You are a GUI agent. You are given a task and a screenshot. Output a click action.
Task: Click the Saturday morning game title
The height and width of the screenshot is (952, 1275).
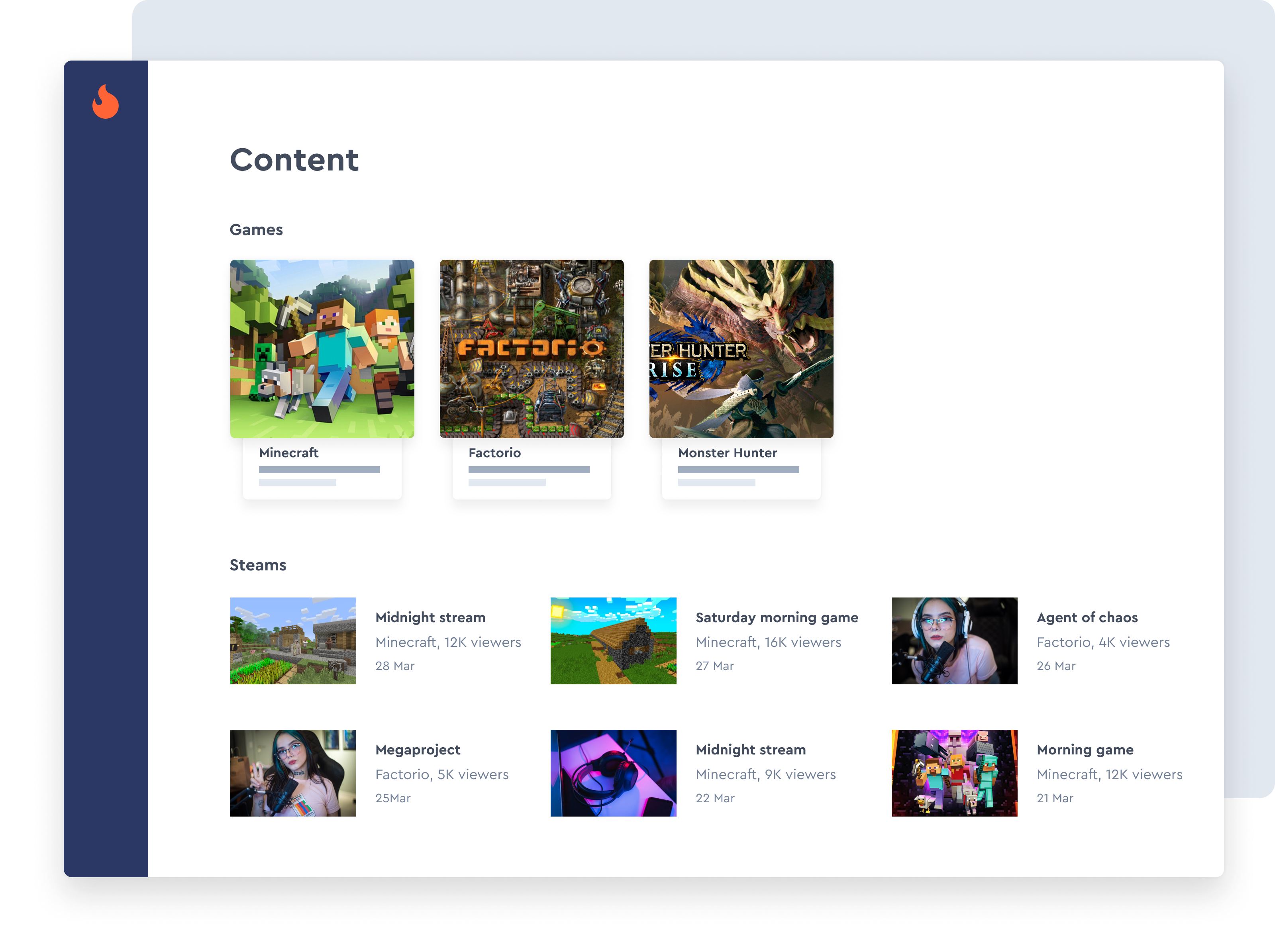click(x=777, y=618)
